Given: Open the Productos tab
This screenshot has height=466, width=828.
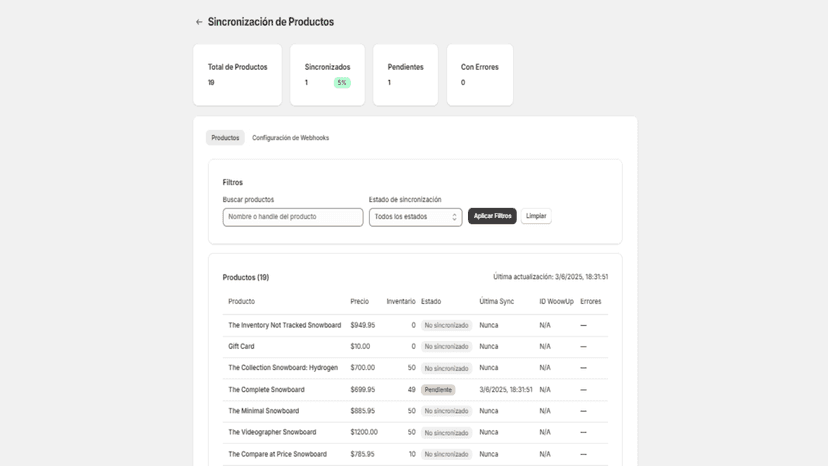Looking at the screenshot, I should (225, 138).
